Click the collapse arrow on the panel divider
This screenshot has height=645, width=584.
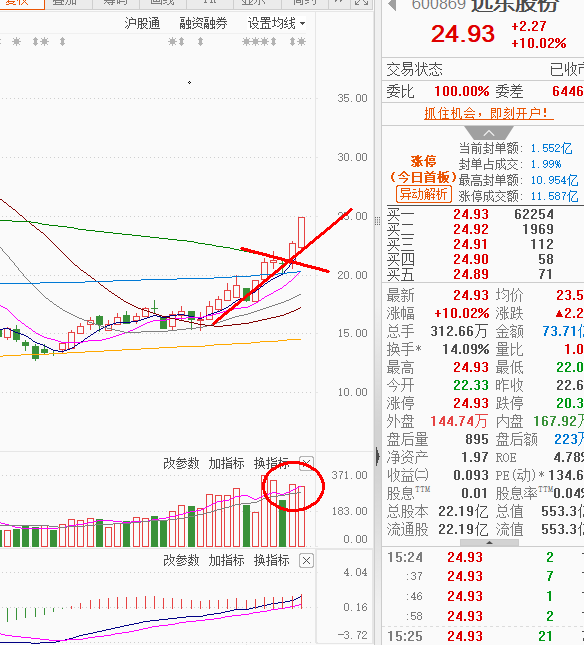378,457
